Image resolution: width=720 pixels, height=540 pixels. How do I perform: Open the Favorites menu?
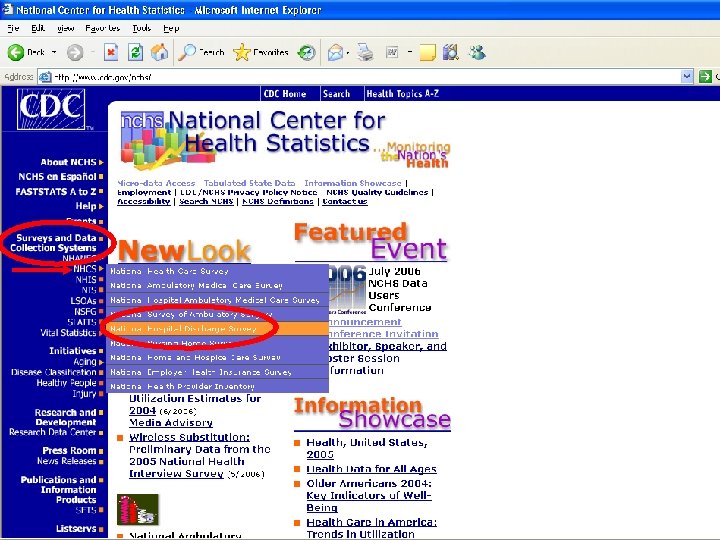[102, 28]
